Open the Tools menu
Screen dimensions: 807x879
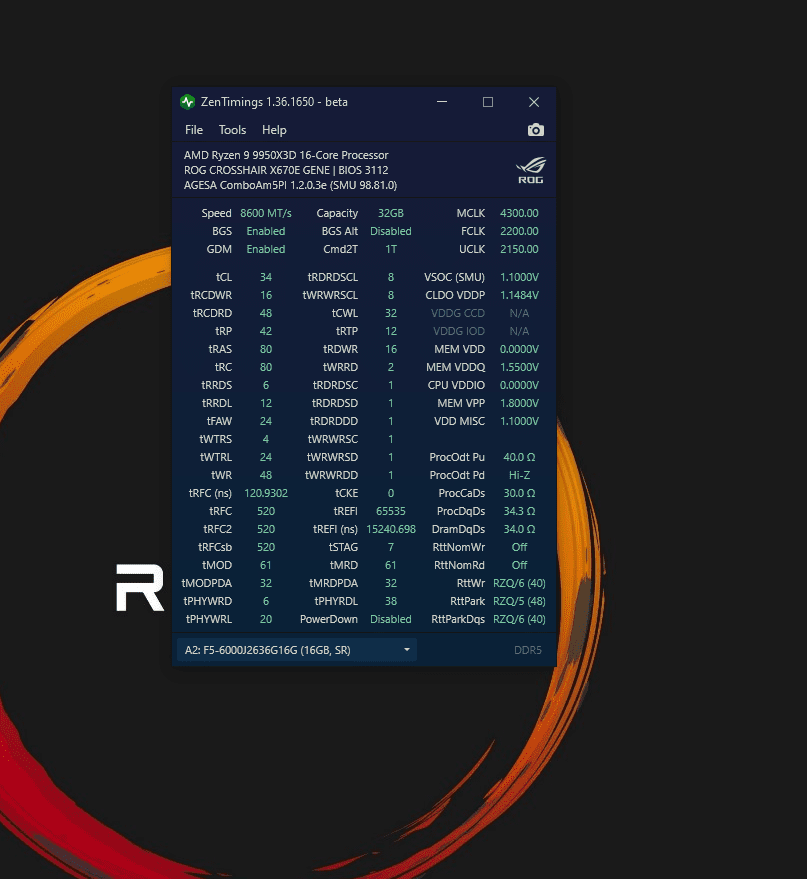click(232, 130)
